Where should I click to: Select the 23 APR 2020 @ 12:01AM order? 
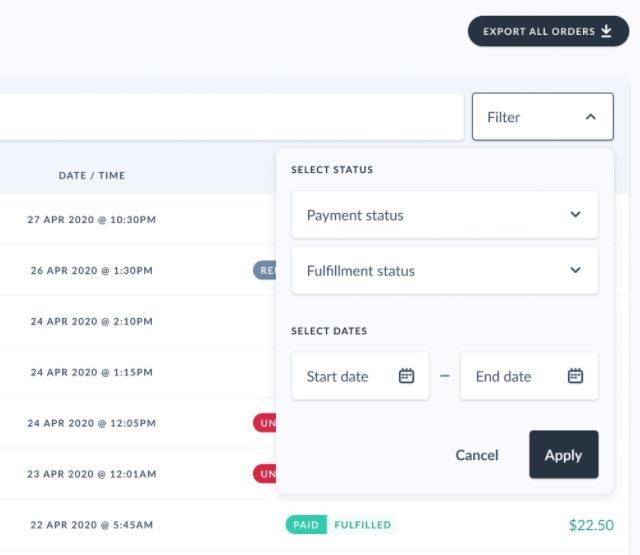click(x=92, y=474)
